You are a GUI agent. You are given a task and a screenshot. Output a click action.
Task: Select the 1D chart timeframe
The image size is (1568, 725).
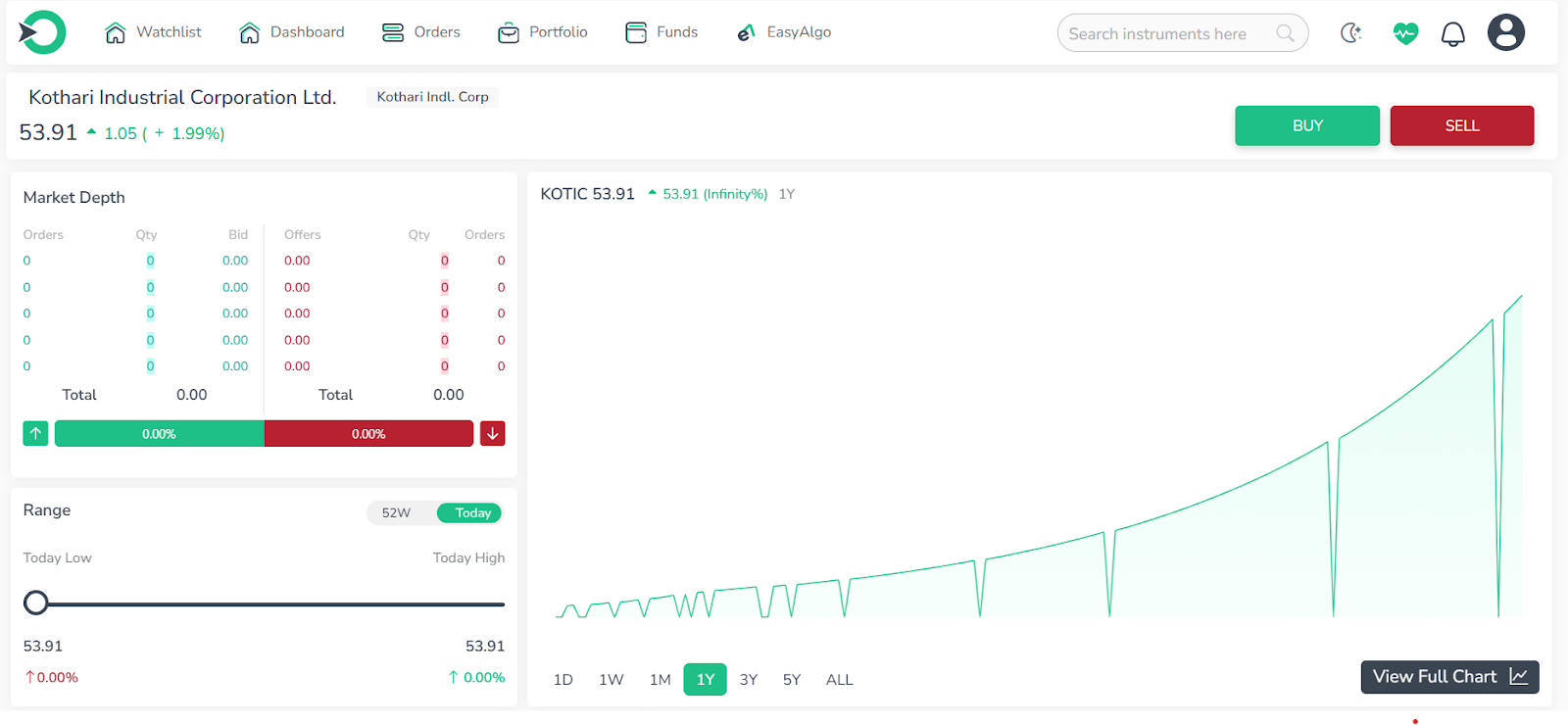click(563, 680)
